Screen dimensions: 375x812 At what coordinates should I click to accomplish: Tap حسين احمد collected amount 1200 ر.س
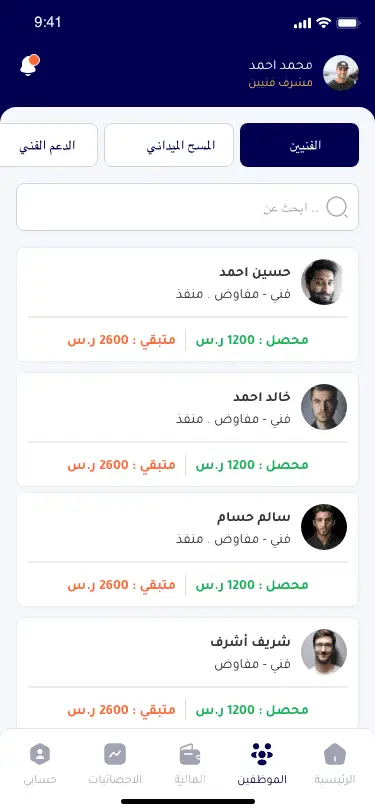coord(252,340)
